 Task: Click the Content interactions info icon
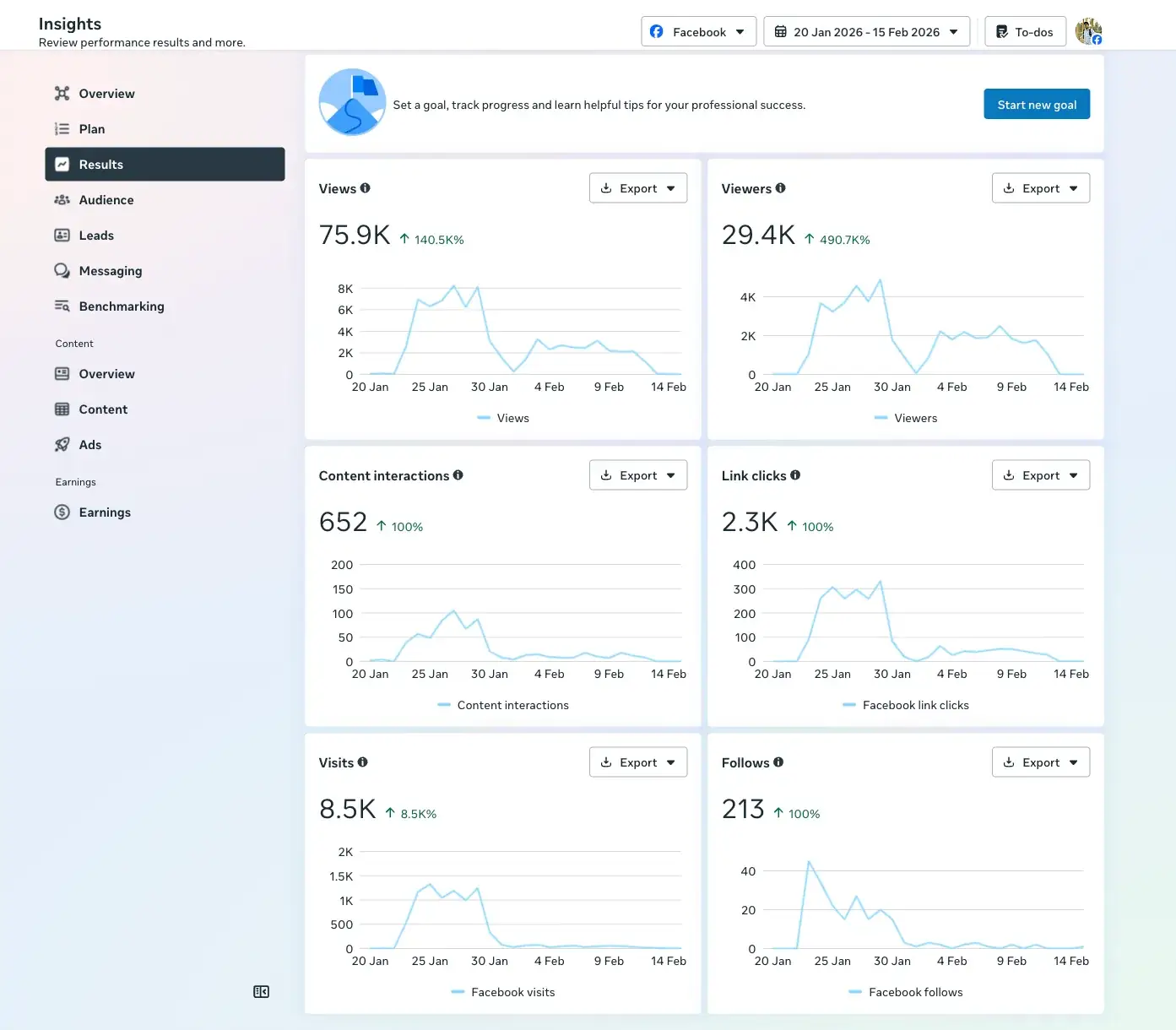(x=458, y=475)
